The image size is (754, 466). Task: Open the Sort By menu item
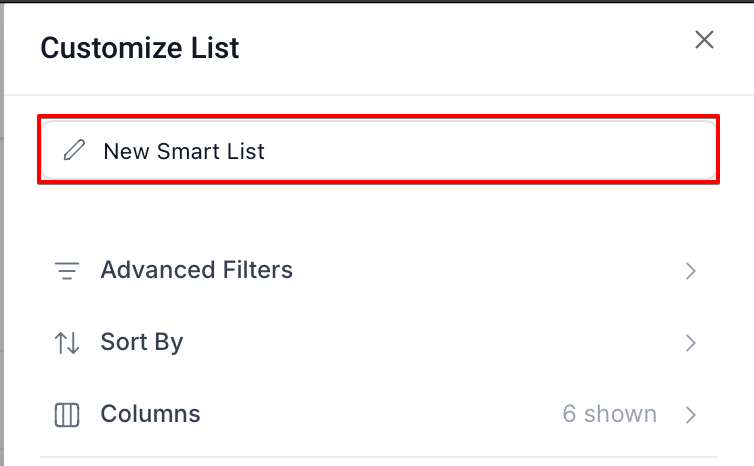142,343
